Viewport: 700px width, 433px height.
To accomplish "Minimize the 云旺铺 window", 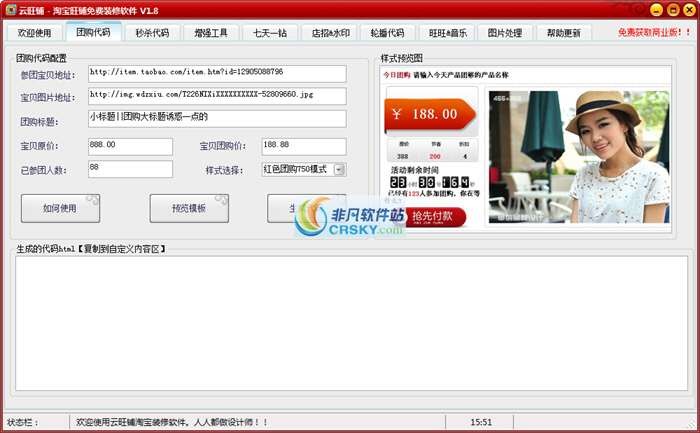I will pyautogui.click(x=656, y=9).
